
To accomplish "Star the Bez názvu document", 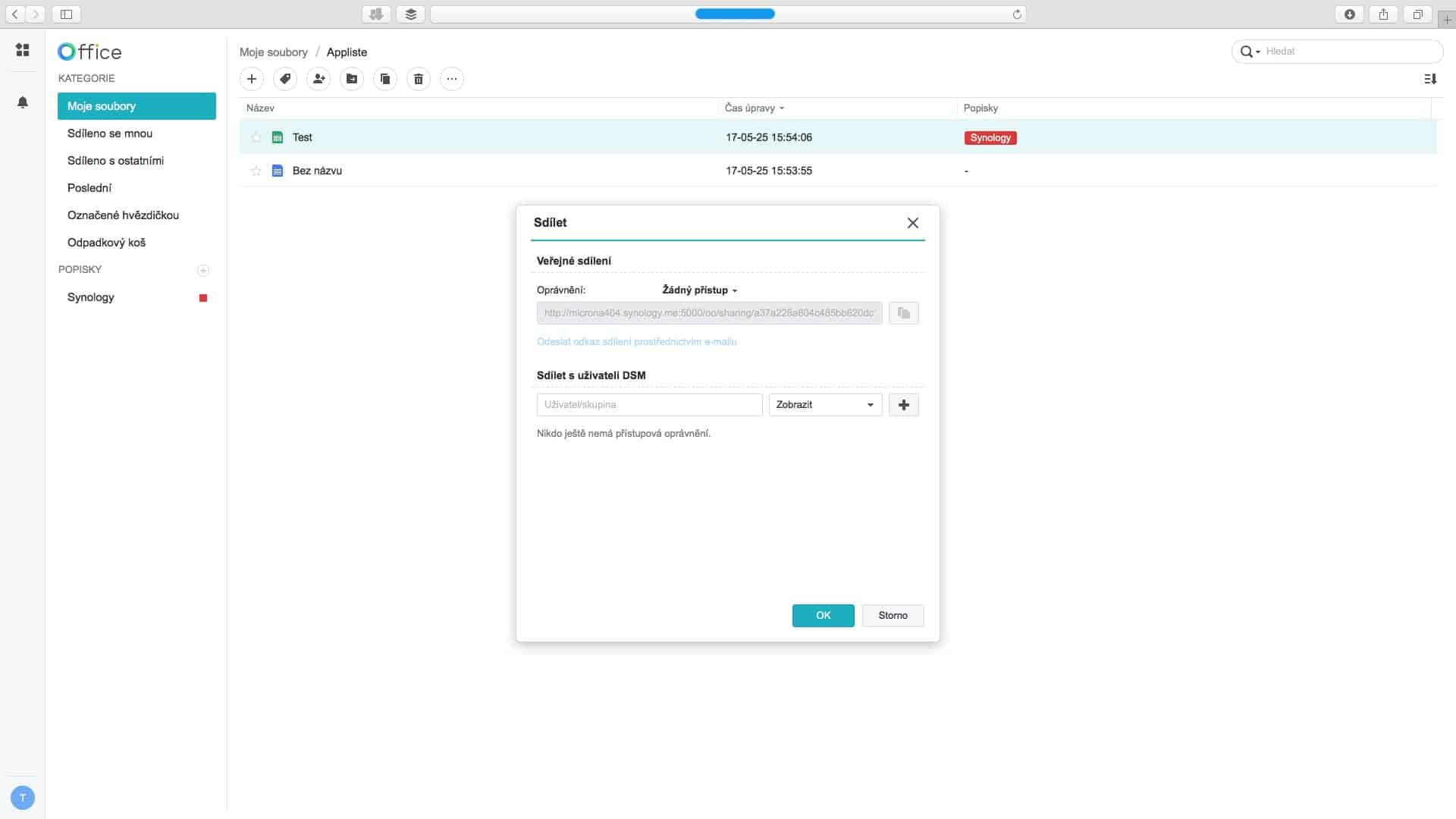I will [256, 171].
